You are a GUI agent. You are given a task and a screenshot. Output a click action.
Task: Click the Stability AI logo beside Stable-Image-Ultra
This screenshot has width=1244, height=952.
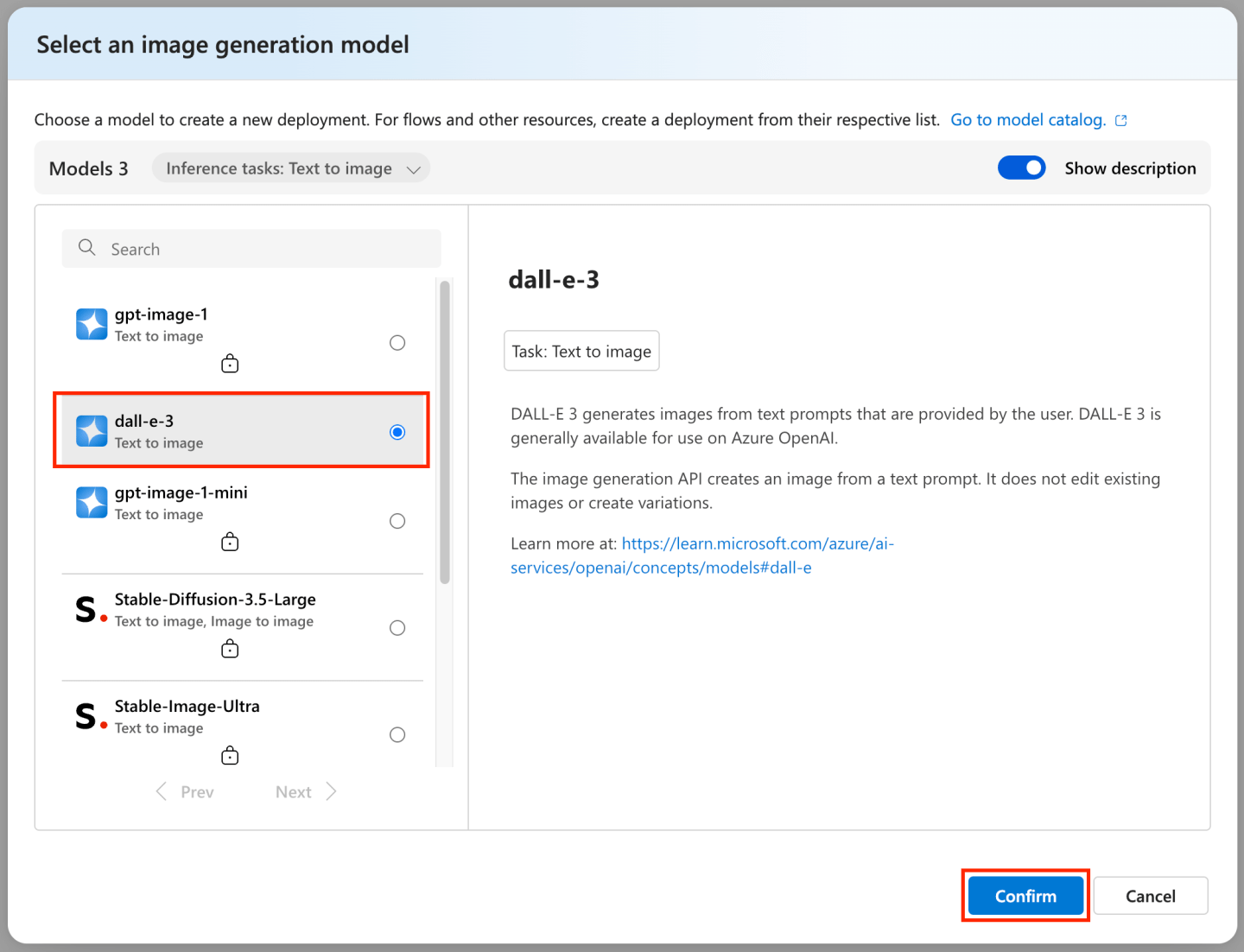[x=87, y=716]
